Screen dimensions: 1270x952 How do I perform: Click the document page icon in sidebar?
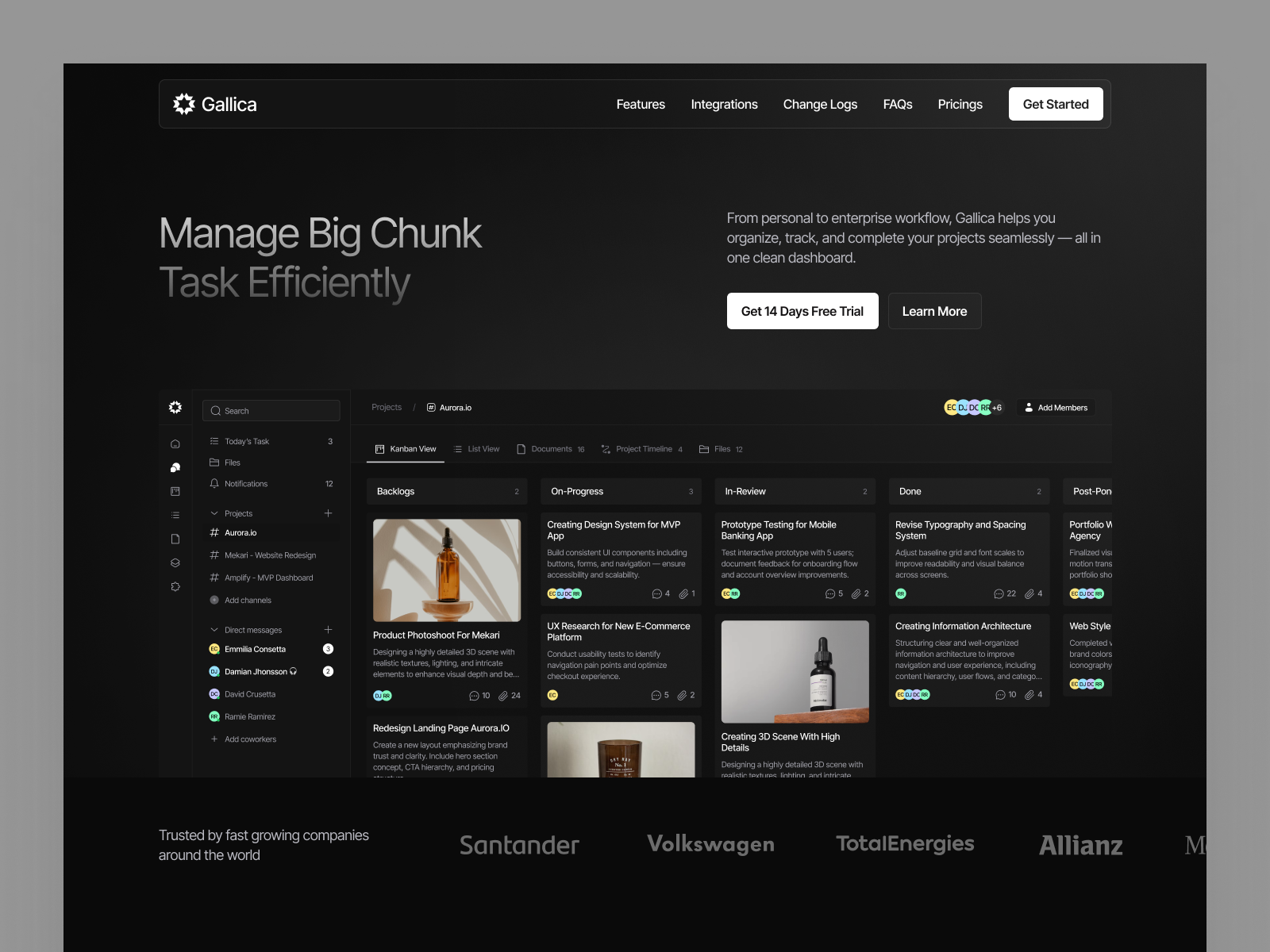[x=175, y=539]
